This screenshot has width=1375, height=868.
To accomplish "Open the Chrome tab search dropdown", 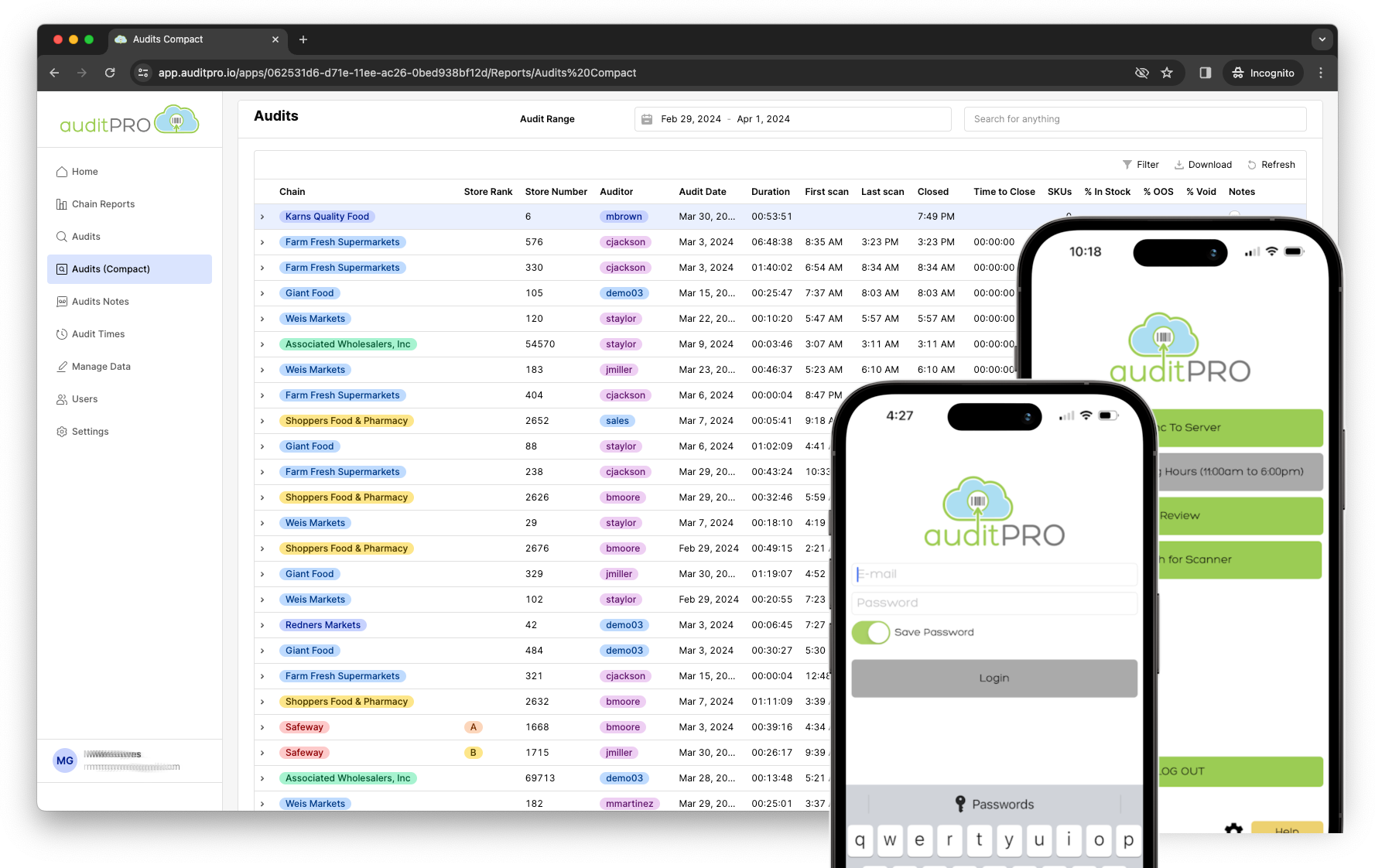I will 1322,39.
